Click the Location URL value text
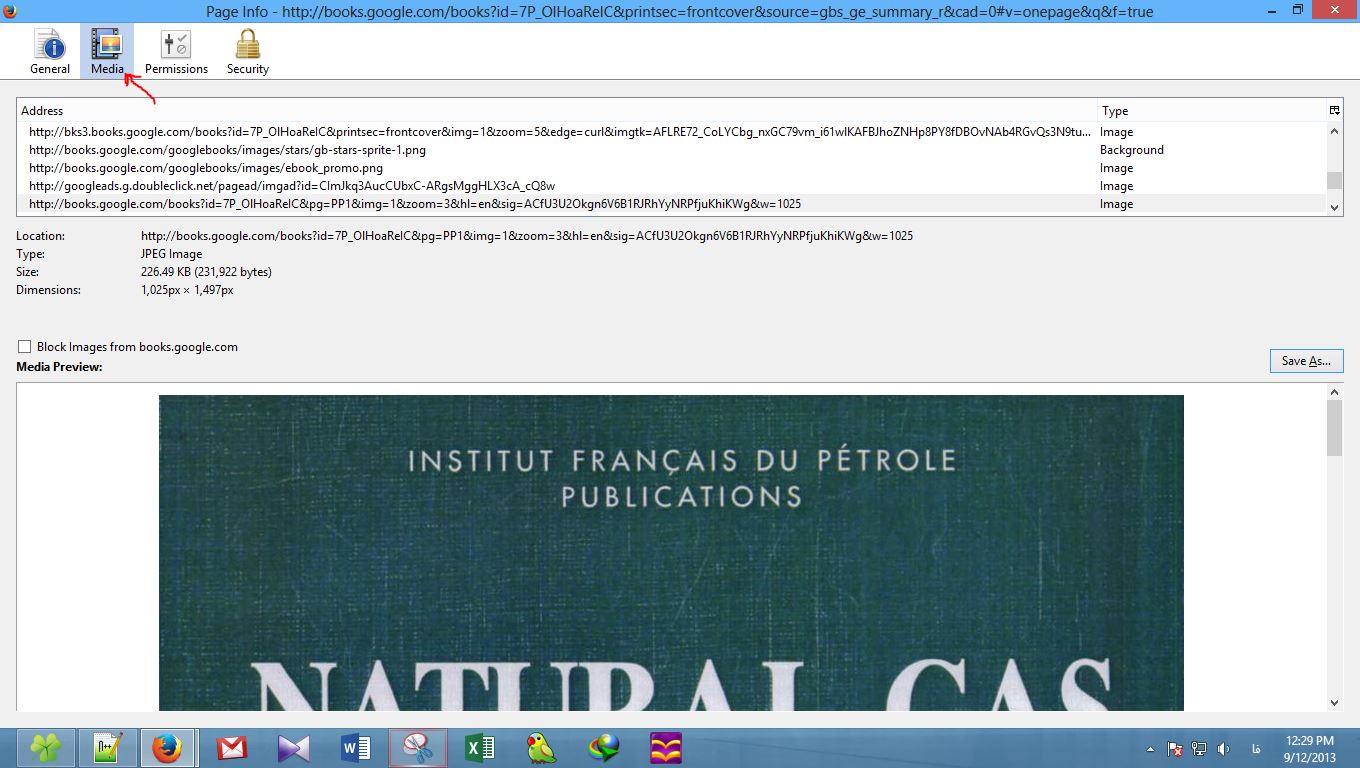Viewport: 1360px width, 768px height. [527, 236]
